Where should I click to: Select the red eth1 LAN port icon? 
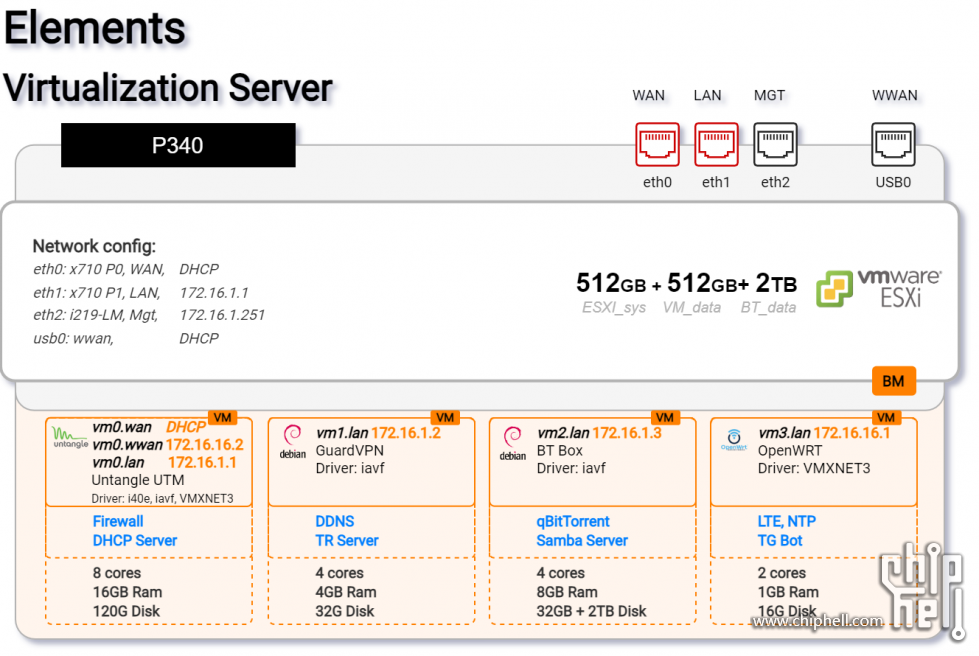(x=716, y=144)
